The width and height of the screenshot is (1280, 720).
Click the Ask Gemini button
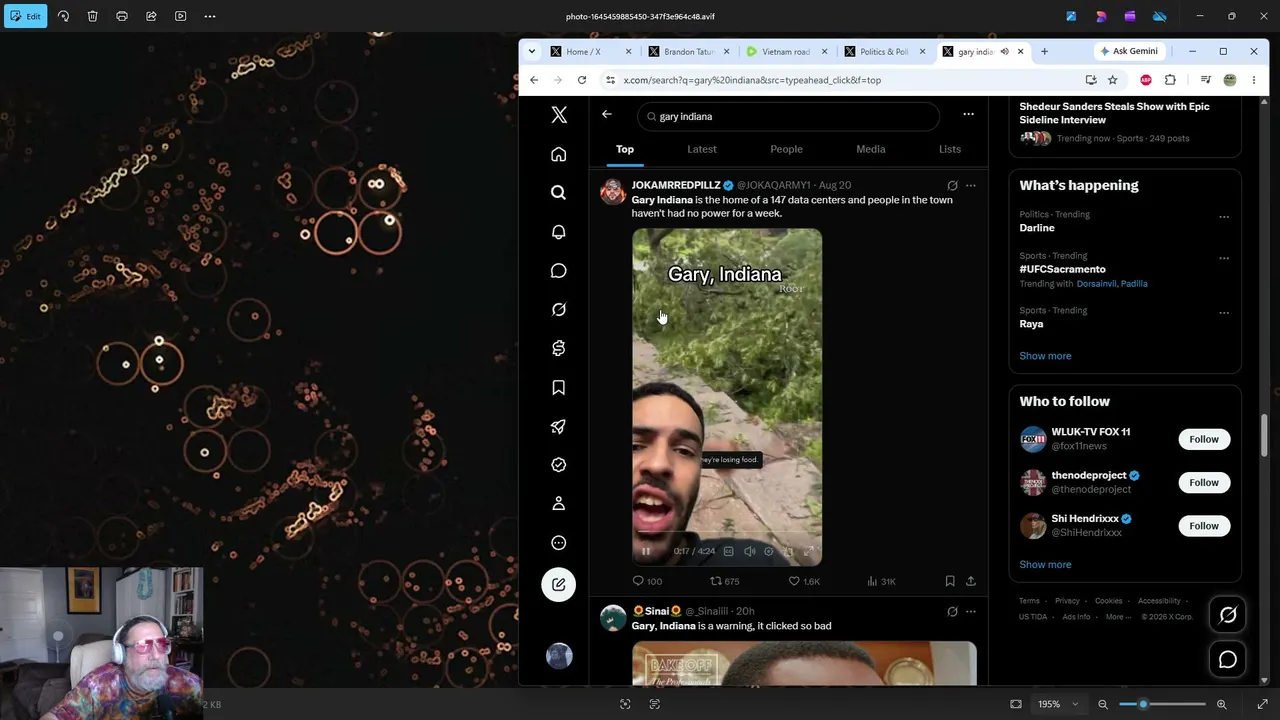point(1128,52)
